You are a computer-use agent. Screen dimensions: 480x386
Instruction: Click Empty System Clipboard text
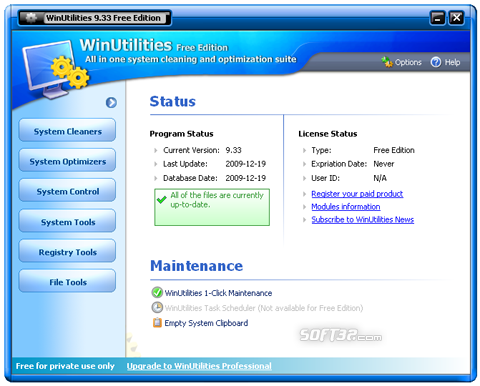[206, 323]
